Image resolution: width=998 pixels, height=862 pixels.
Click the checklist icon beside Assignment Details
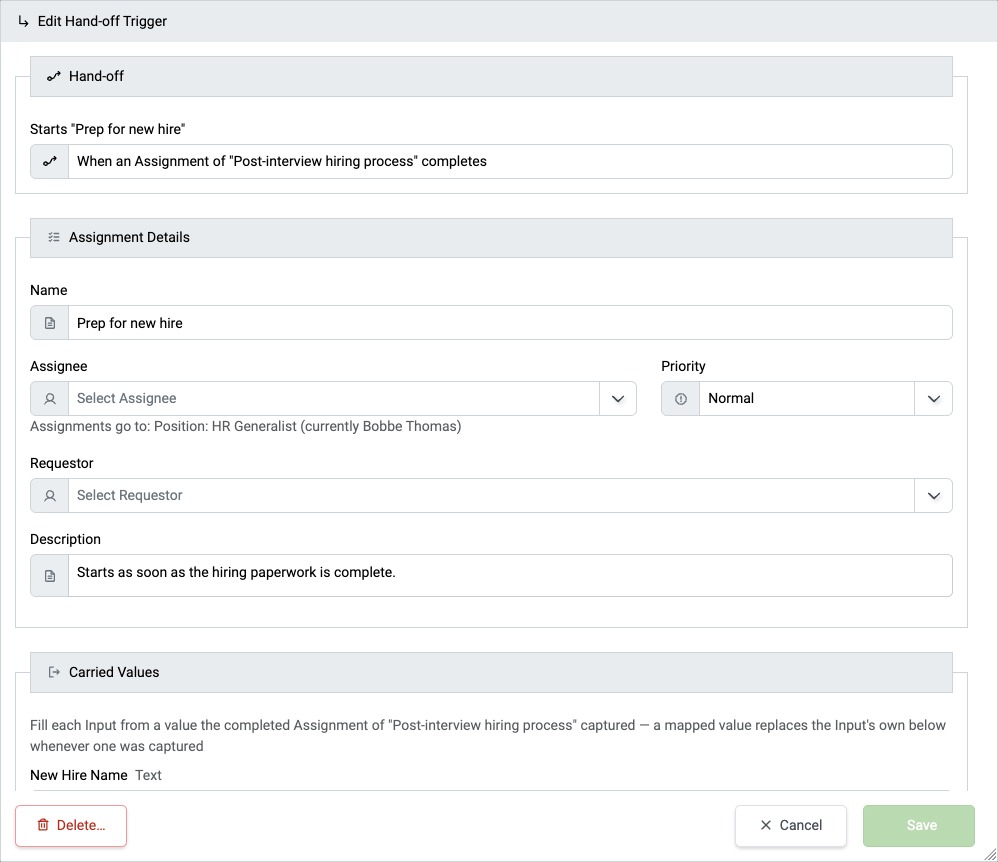53,237
